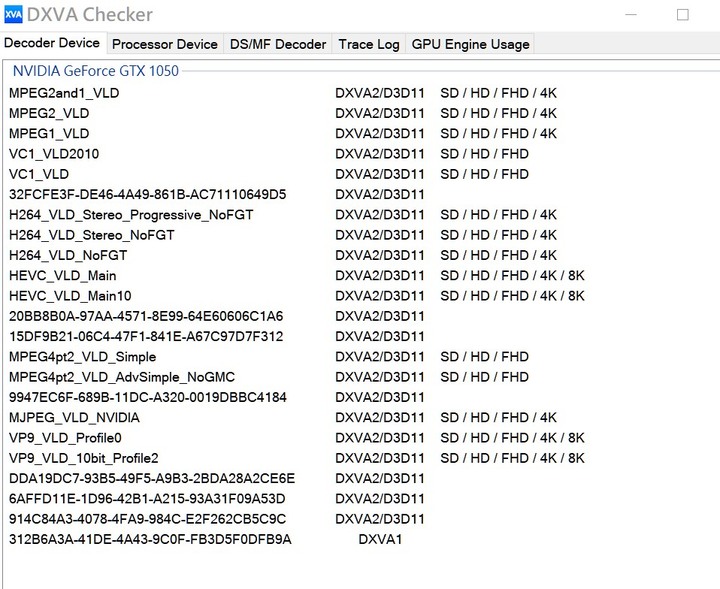Click SD / HD / FHD in VC1_VLD2010 row
This screenshot has height=589, width=720.
click(x=484, y=154)
